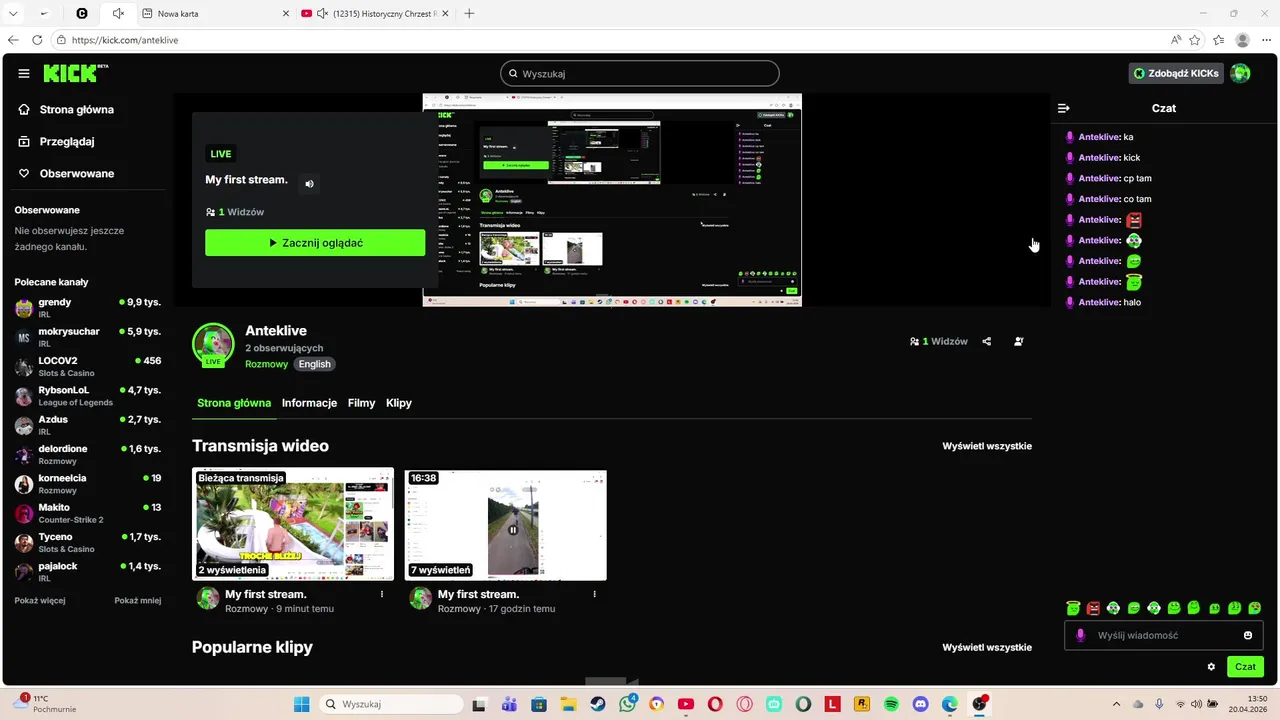
Task: Open new browser tab with plus button
Action: [x=469, y=13]
